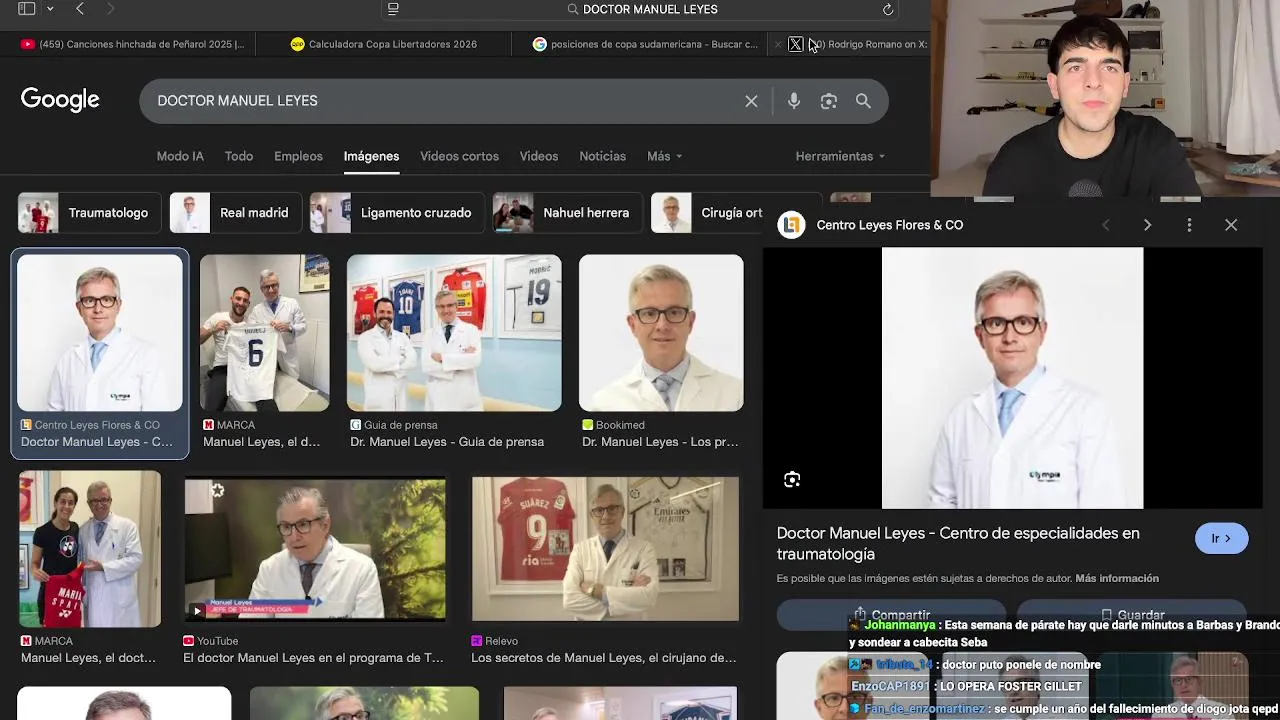Open Relevo image with Suarez 9 jersey
The image size is (1280, 720).
coord(605,549)
